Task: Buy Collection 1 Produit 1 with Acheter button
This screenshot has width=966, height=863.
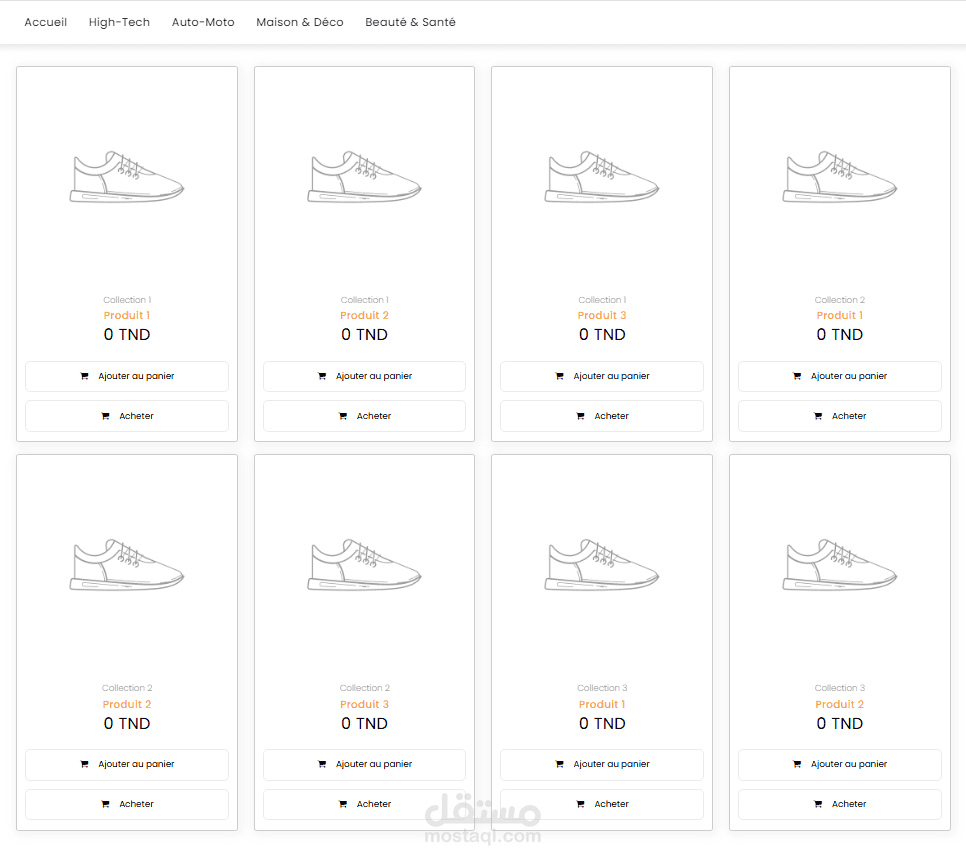Action: click(127, 416)
